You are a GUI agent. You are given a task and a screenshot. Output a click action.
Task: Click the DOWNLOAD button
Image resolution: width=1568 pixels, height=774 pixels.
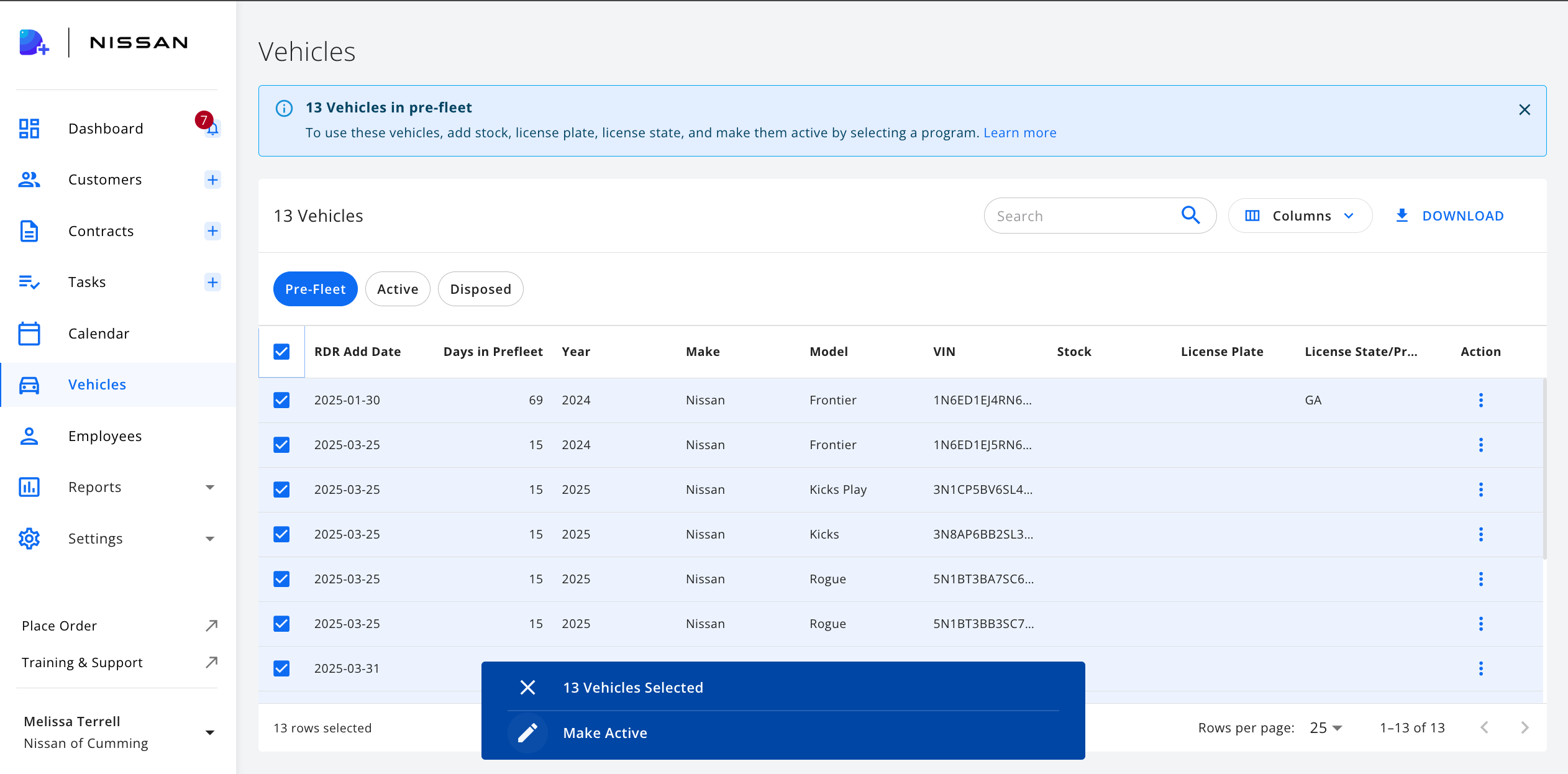tap(1449, 216)
